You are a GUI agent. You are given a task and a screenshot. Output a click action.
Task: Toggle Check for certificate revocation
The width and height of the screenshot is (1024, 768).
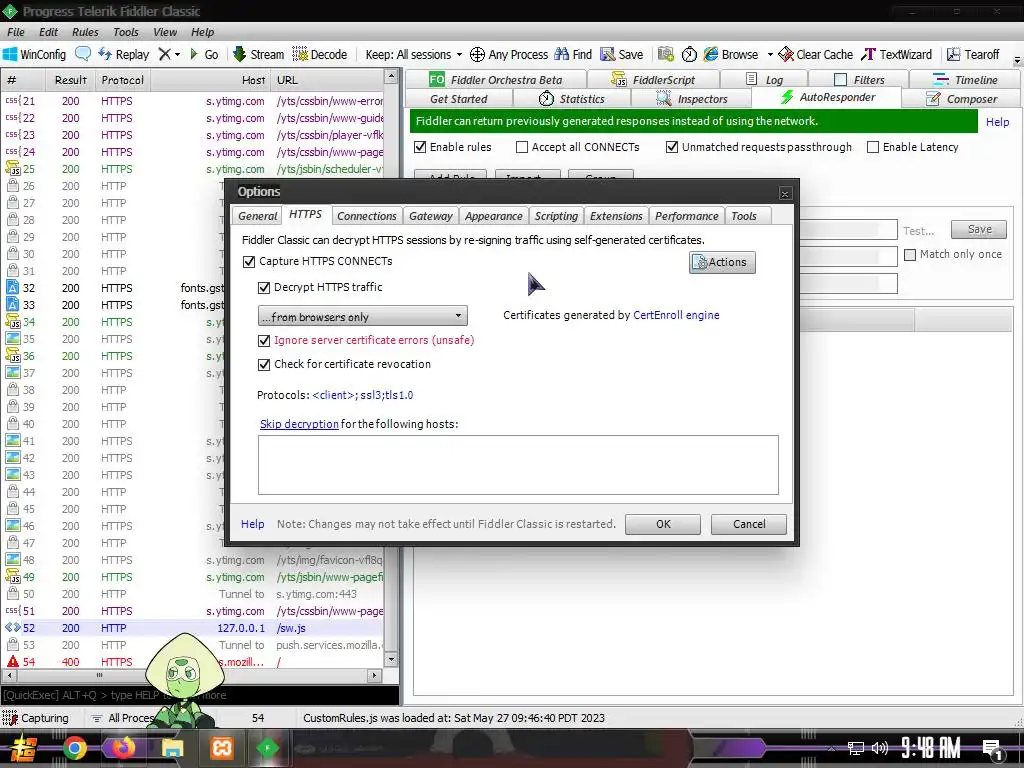pos(264,364)
